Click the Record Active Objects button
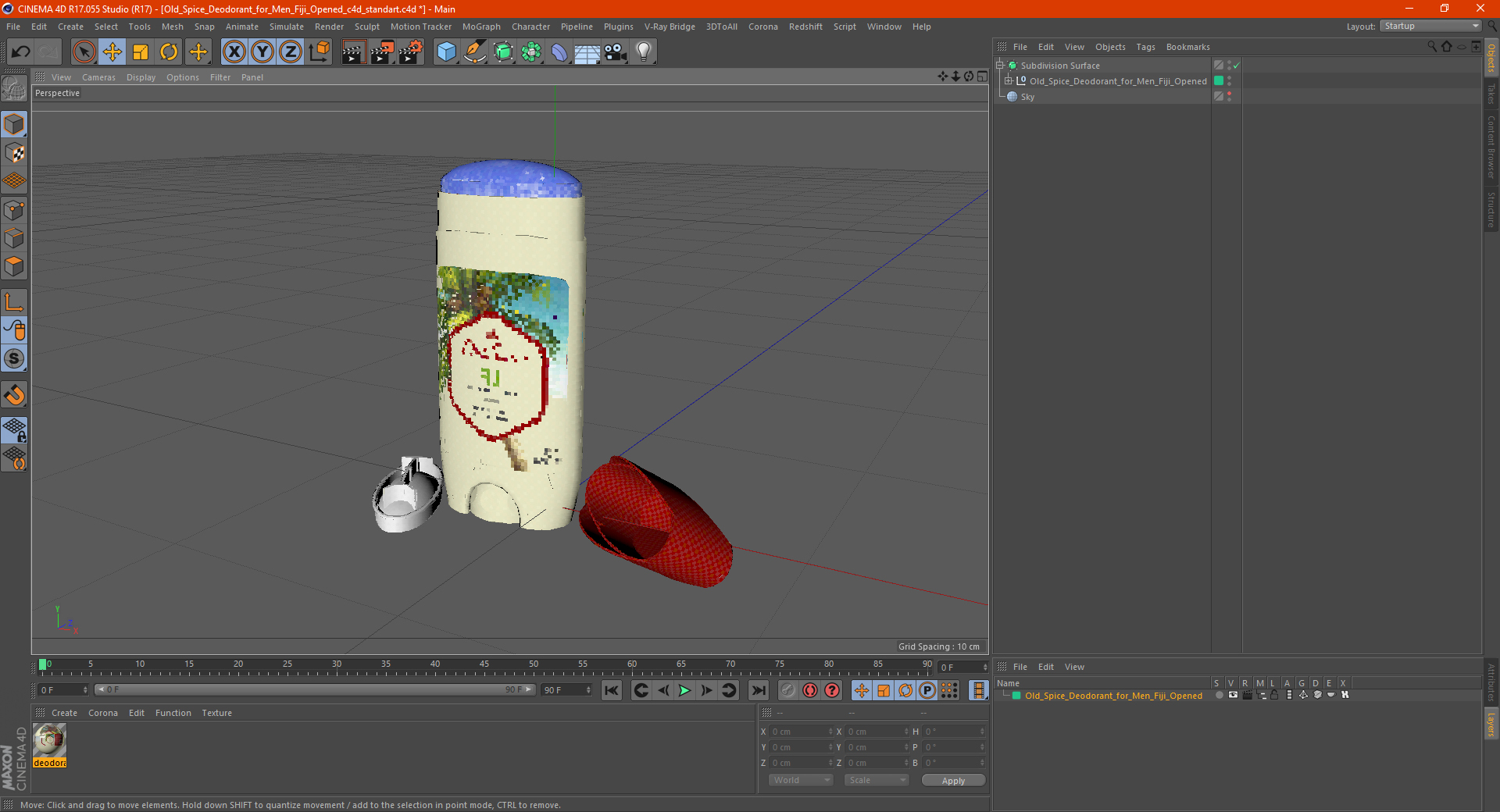1500x812 pixels. coord(787,690)
